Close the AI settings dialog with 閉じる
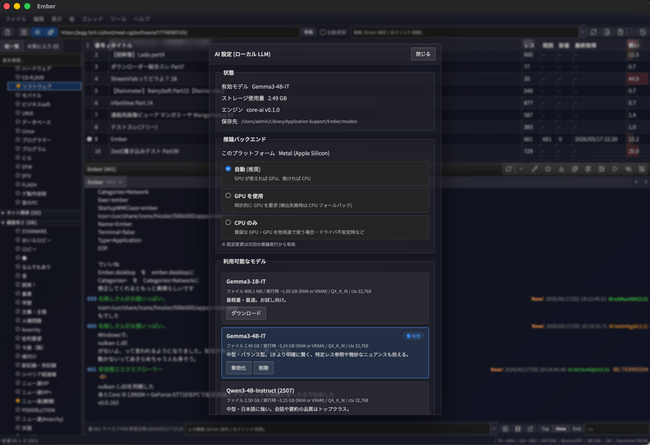 point(423,54)
